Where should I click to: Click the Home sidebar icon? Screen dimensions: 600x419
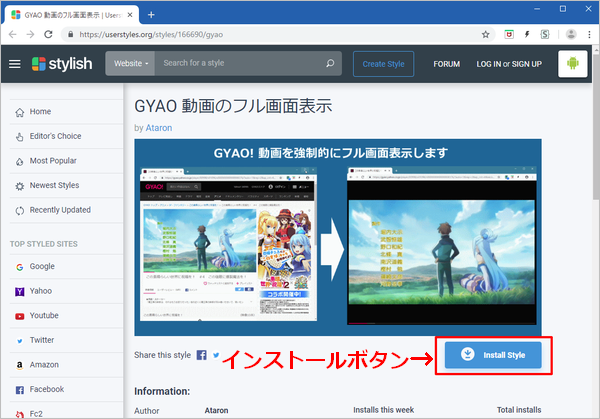[x=20, y=112]
